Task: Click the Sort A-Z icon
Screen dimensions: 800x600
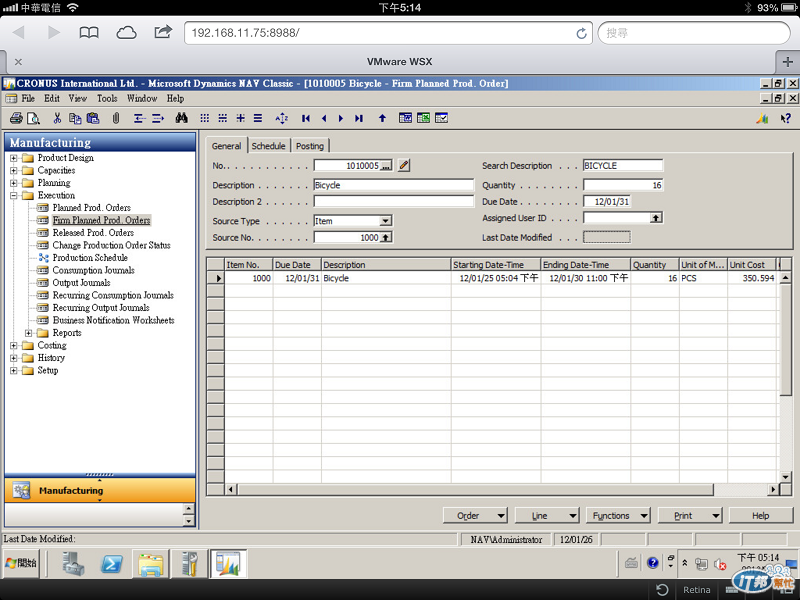Action: (282, 118)
